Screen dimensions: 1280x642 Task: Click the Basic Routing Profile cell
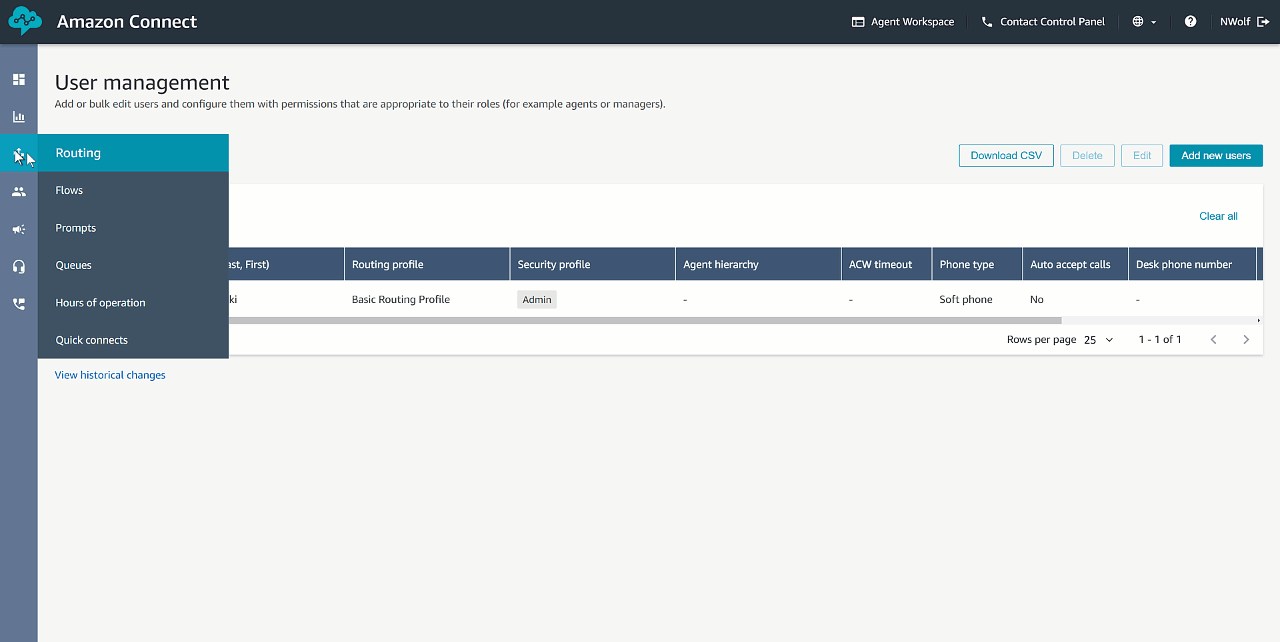[401, 299]
